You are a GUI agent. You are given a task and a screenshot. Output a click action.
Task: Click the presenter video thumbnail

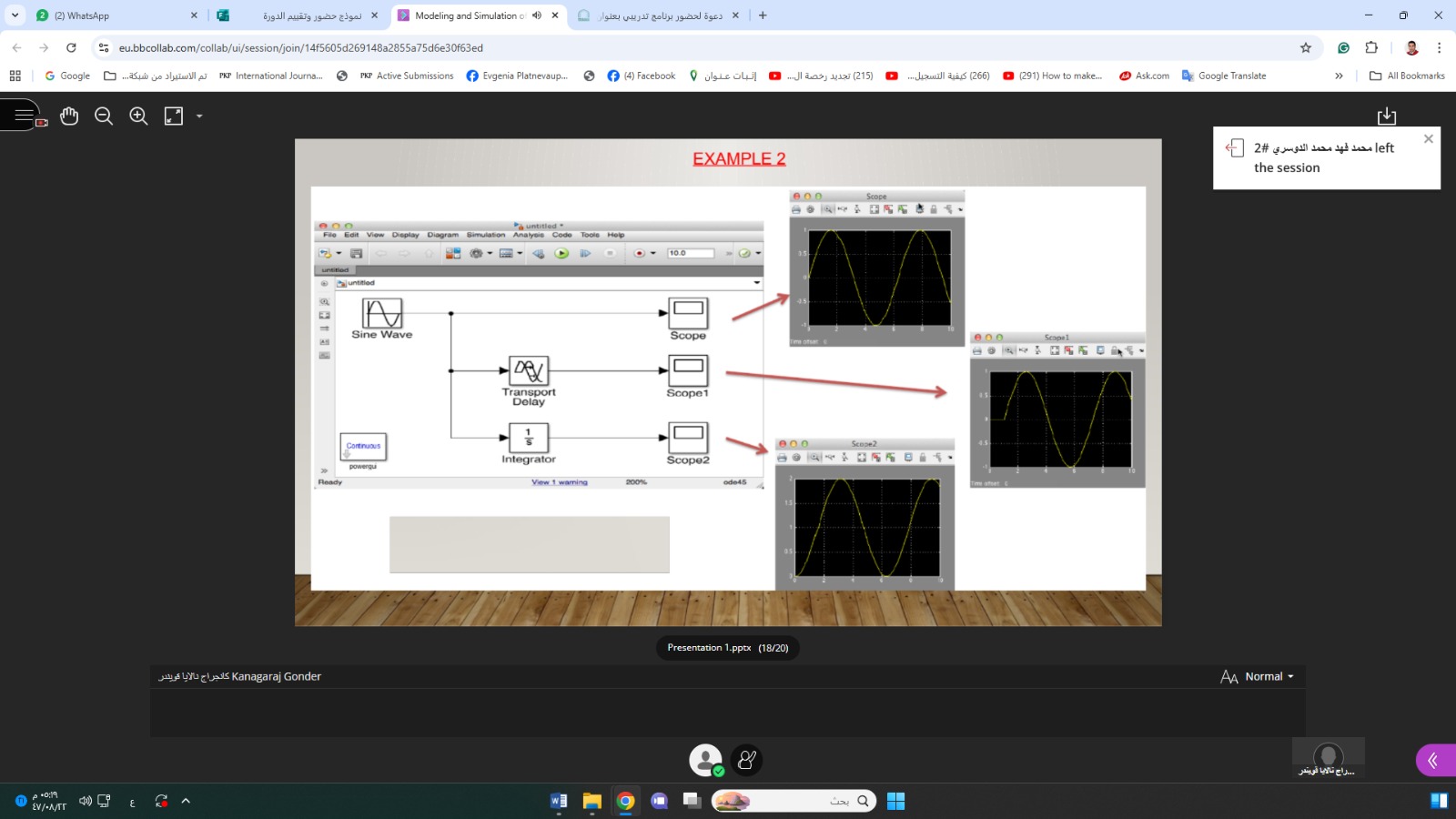point(1328,756)
